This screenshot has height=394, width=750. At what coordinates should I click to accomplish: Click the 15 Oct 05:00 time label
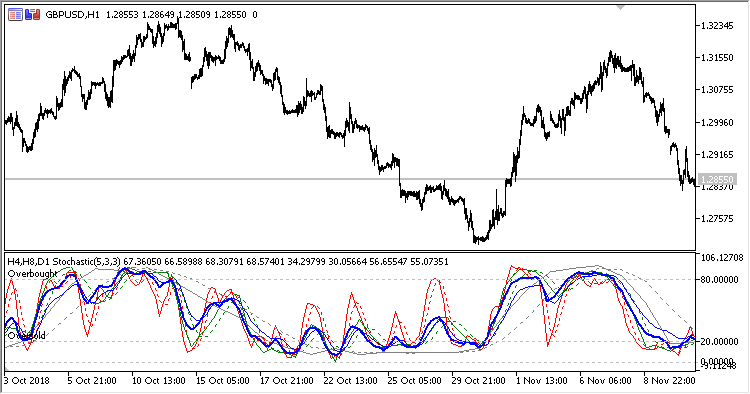[x=222, y=381]
